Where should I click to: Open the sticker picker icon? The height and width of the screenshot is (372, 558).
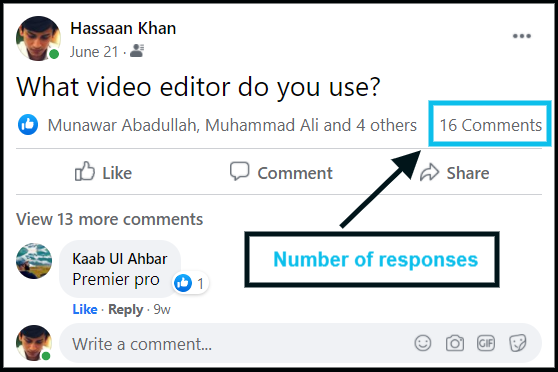click(517, 344)
